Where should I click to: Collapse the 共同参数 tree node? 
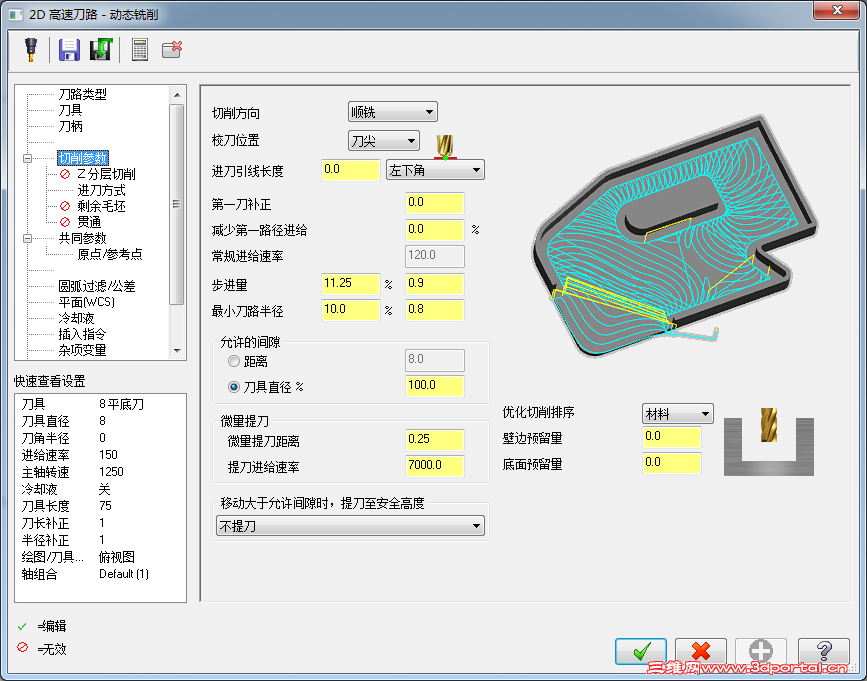click(x=27, y=239)
